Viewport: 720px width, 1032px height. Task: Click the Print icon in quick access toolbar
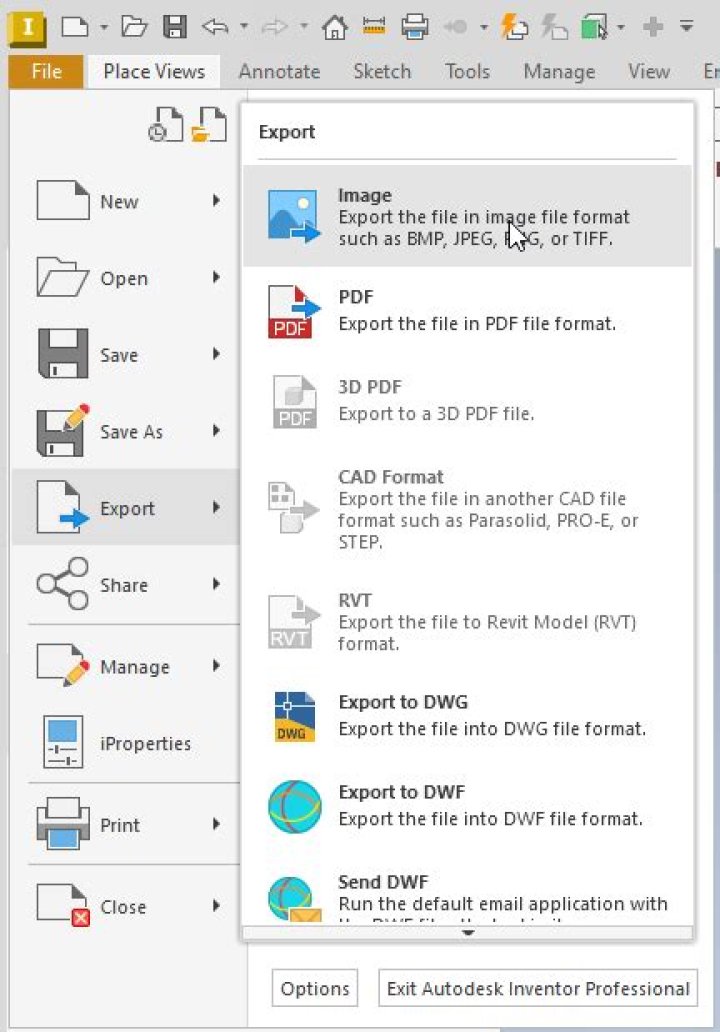tap(415, 27)
